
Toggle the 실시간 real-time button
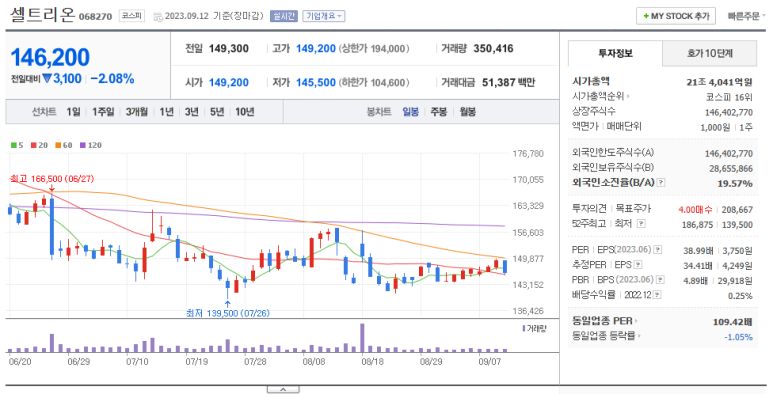point(283,16)
